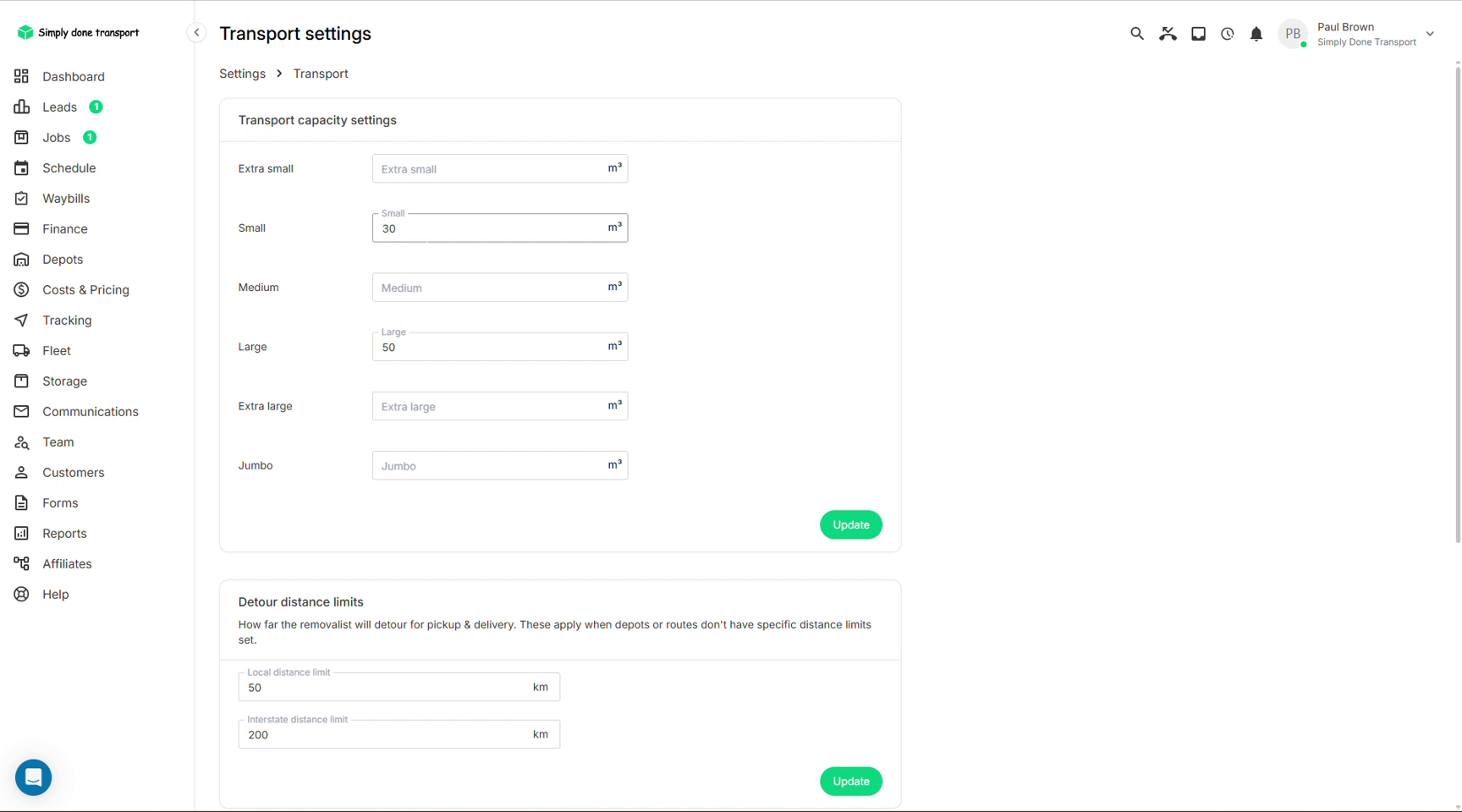The width and height of the screenshot is (1462, 812).
Task: Click the Large capacity field showing 50
Action: 500,347
